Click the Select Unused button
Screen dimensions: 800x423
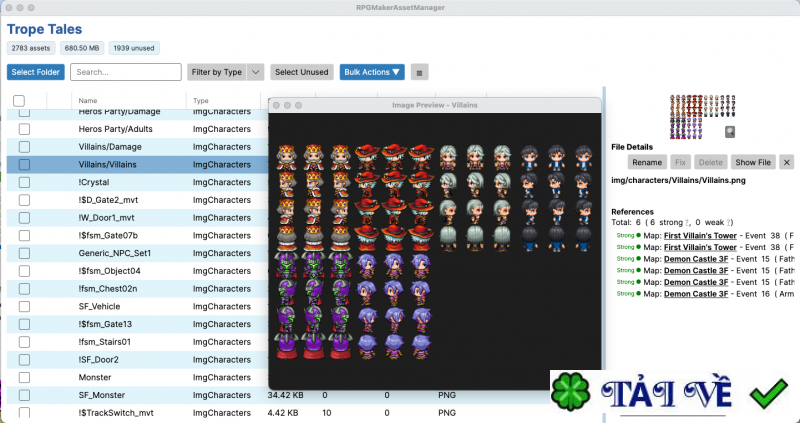point(302,72)
